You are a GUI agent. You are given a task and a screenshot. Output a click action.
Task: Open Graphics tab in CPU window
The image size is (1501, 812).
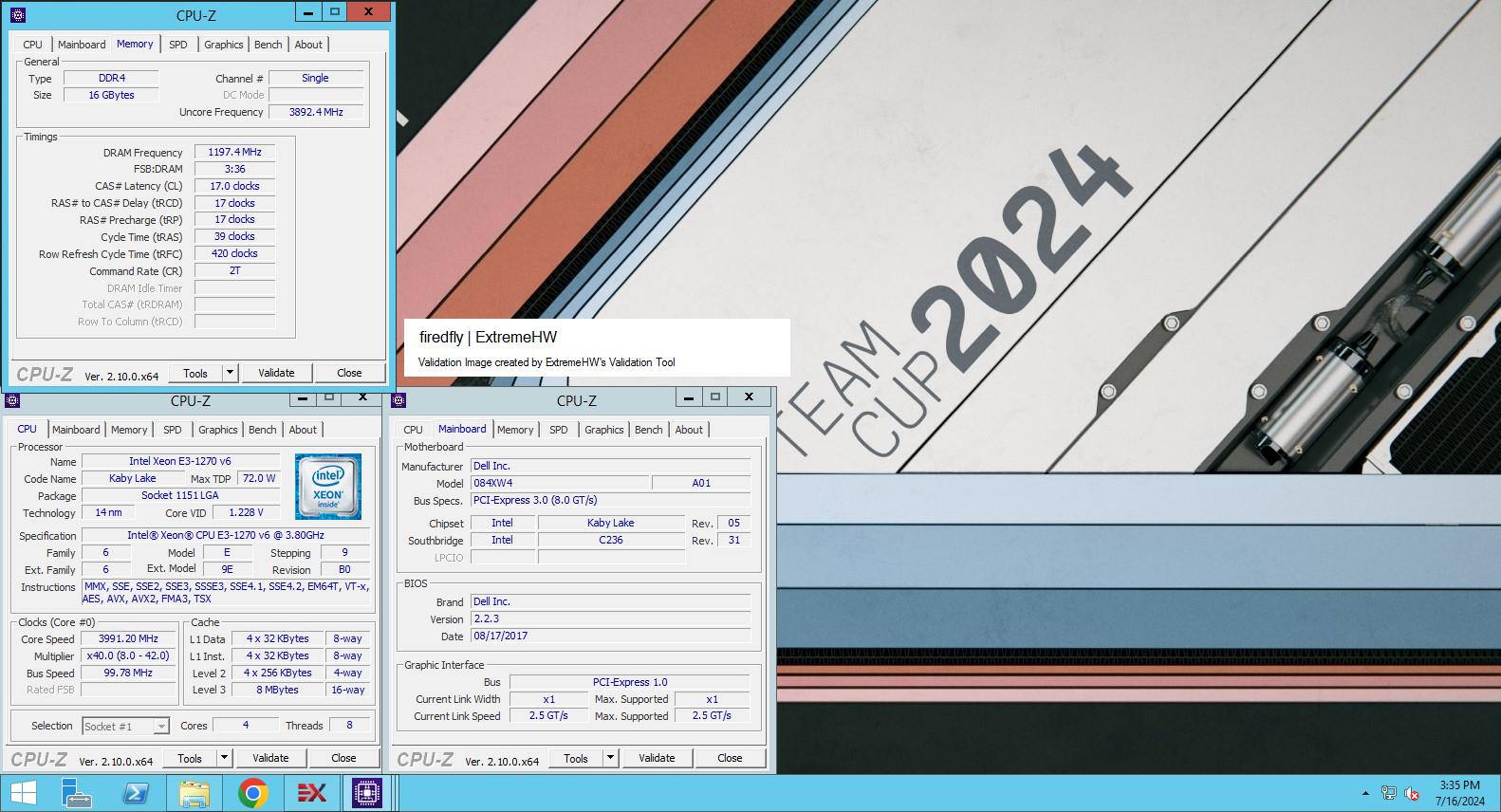pyautogui.click(x=218, y=430)
